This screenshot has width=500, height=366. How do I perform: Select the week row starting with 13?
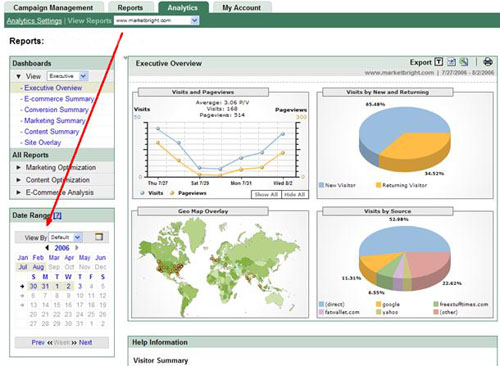(22, 305)
